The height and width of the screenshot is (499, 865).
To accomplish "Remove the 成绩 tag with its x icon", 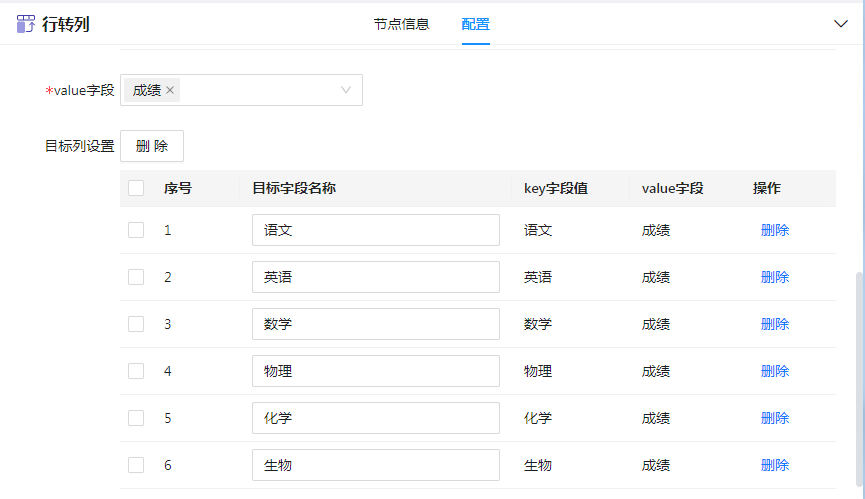I will 170,90.
